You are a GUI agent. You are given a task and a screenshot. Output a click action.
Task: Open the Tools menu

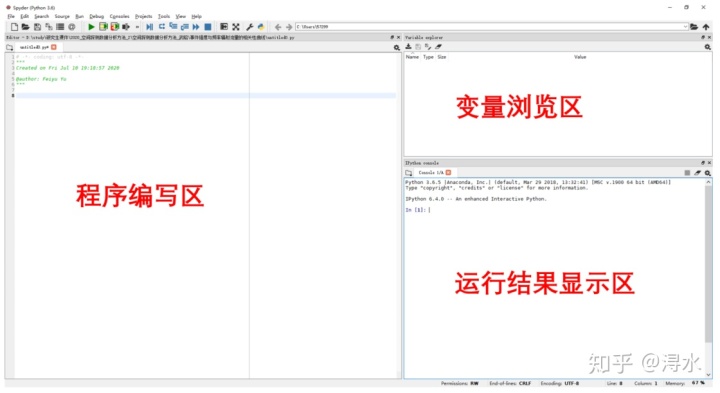(x=164, y=16)
